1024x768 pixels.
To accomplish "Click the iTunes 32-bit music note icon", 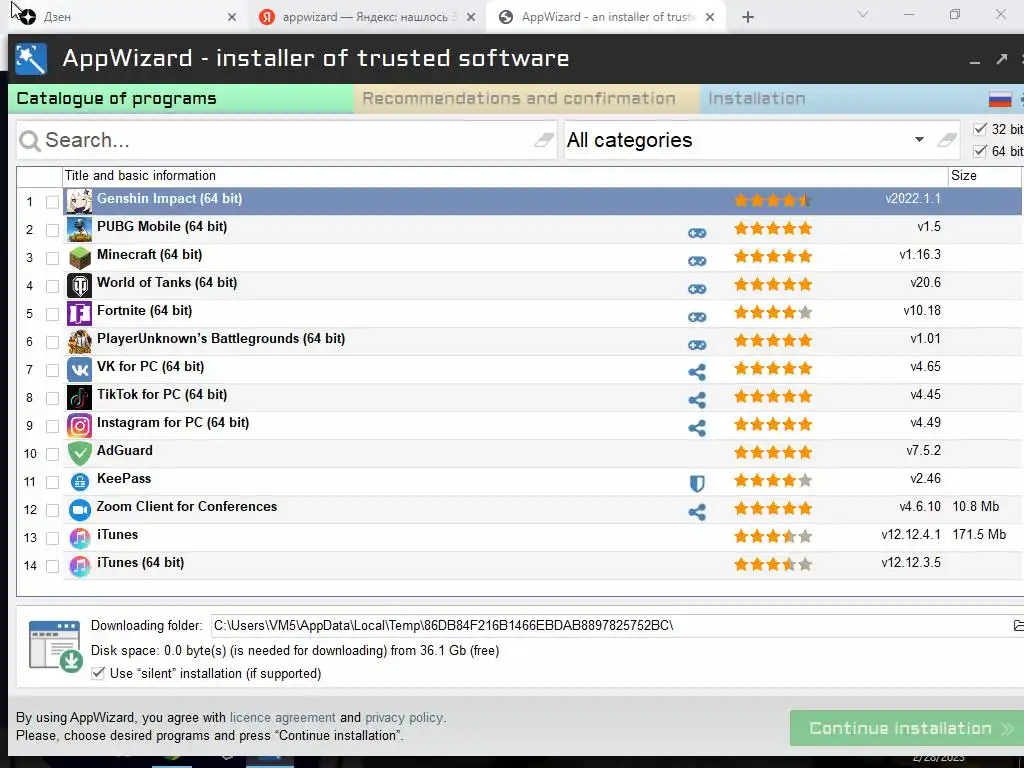I will [x=80, y=537].
